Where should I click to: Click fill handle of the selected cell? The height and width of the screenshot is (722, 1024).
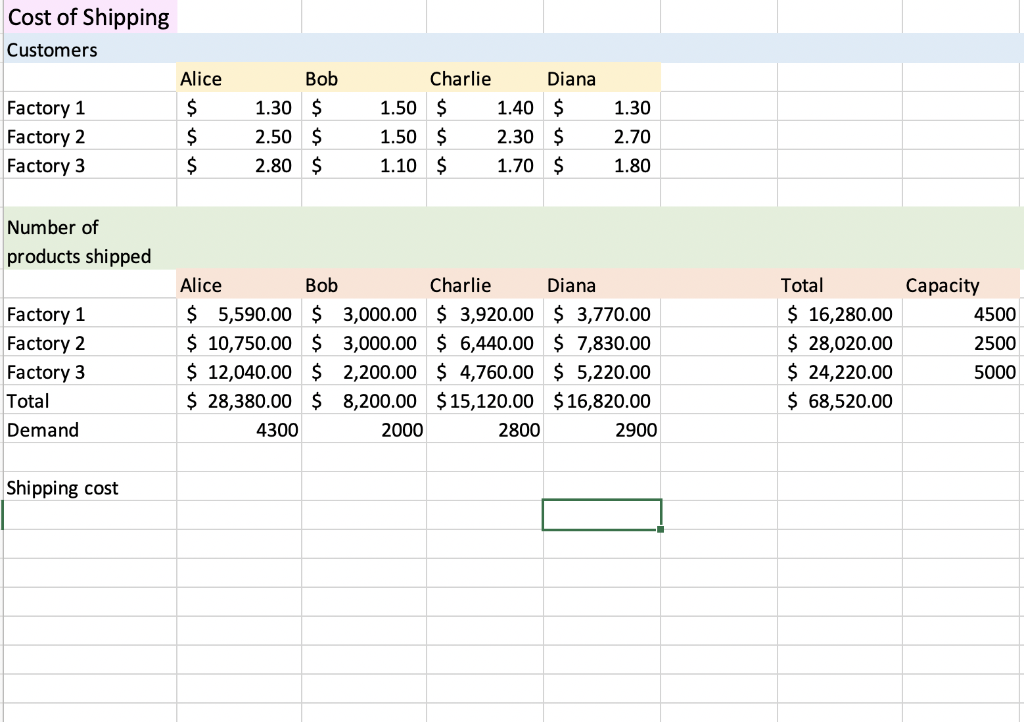[x=660, y=529]
